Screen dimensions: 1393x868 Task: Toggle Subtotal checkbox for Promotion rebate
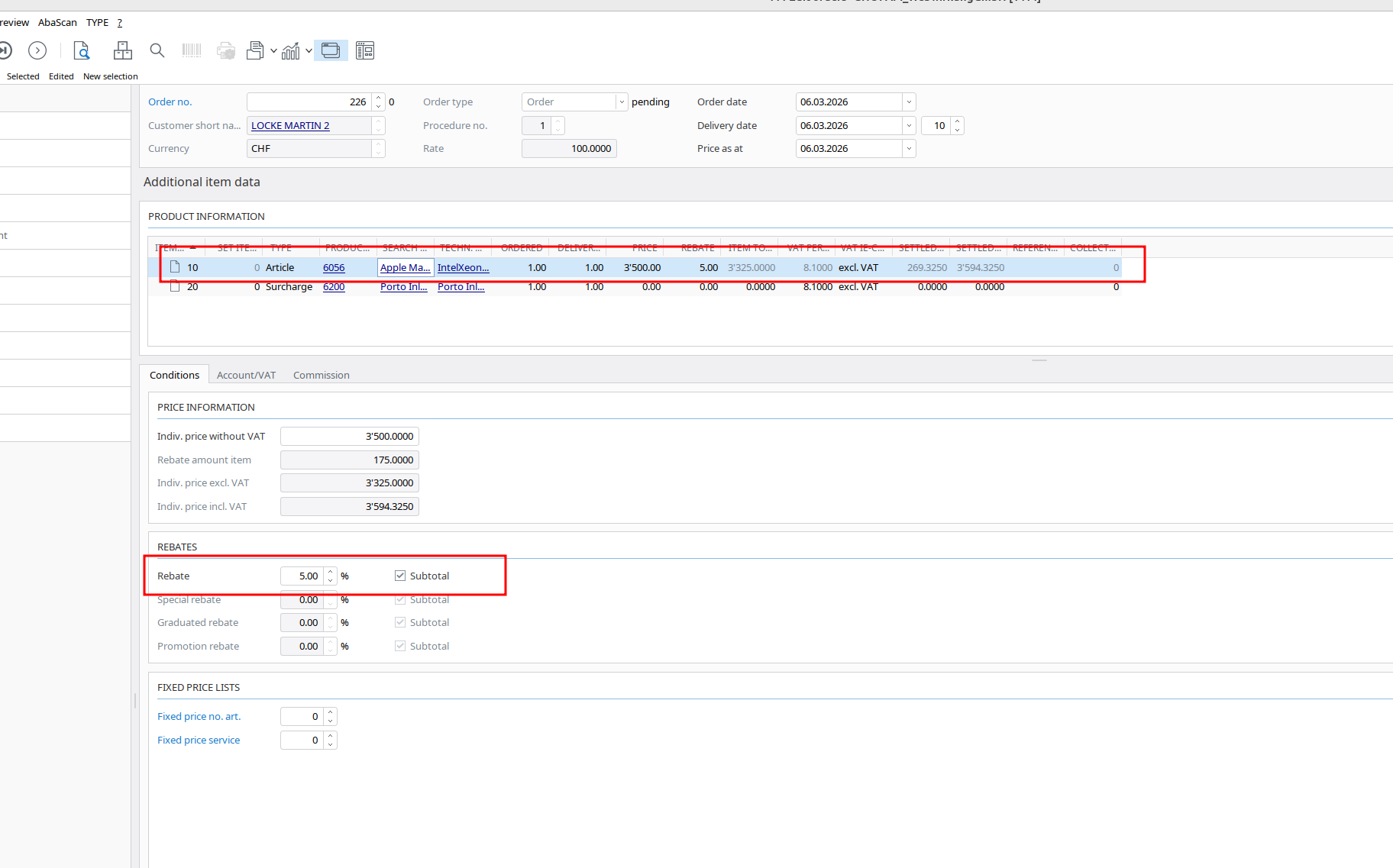[400, 647]
